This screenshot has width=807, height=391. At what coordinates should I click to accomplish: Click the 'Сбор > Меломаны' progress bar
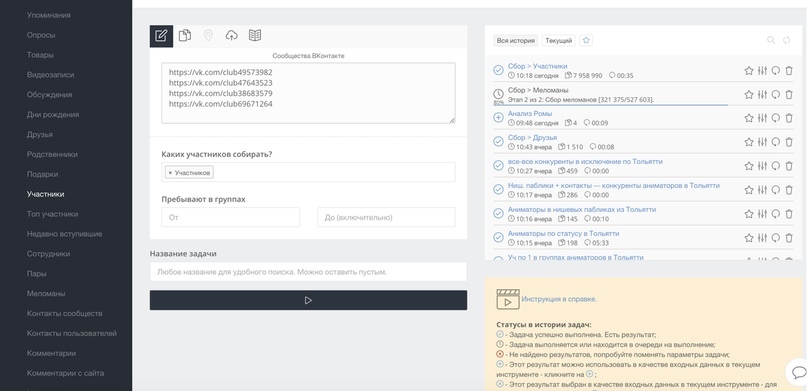coord(610,105)
